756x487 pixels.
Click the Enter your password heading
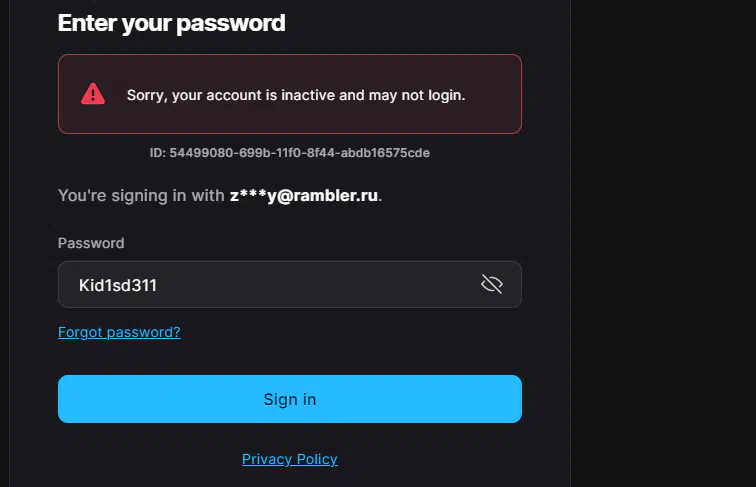172,23
